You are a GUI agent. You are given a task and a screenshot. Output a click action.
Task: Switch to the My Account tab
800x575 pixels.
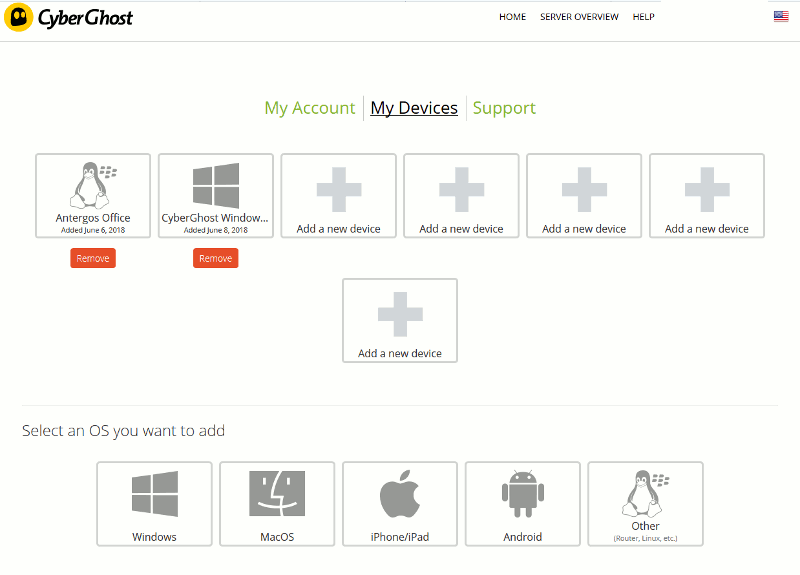310,108
